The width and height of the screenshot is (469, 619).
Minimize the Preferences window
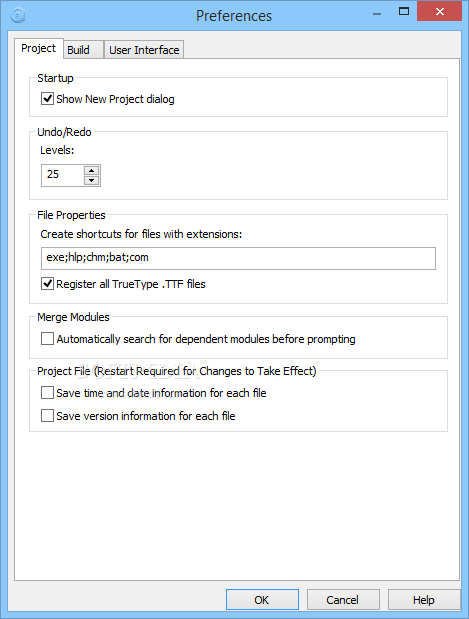377,13
